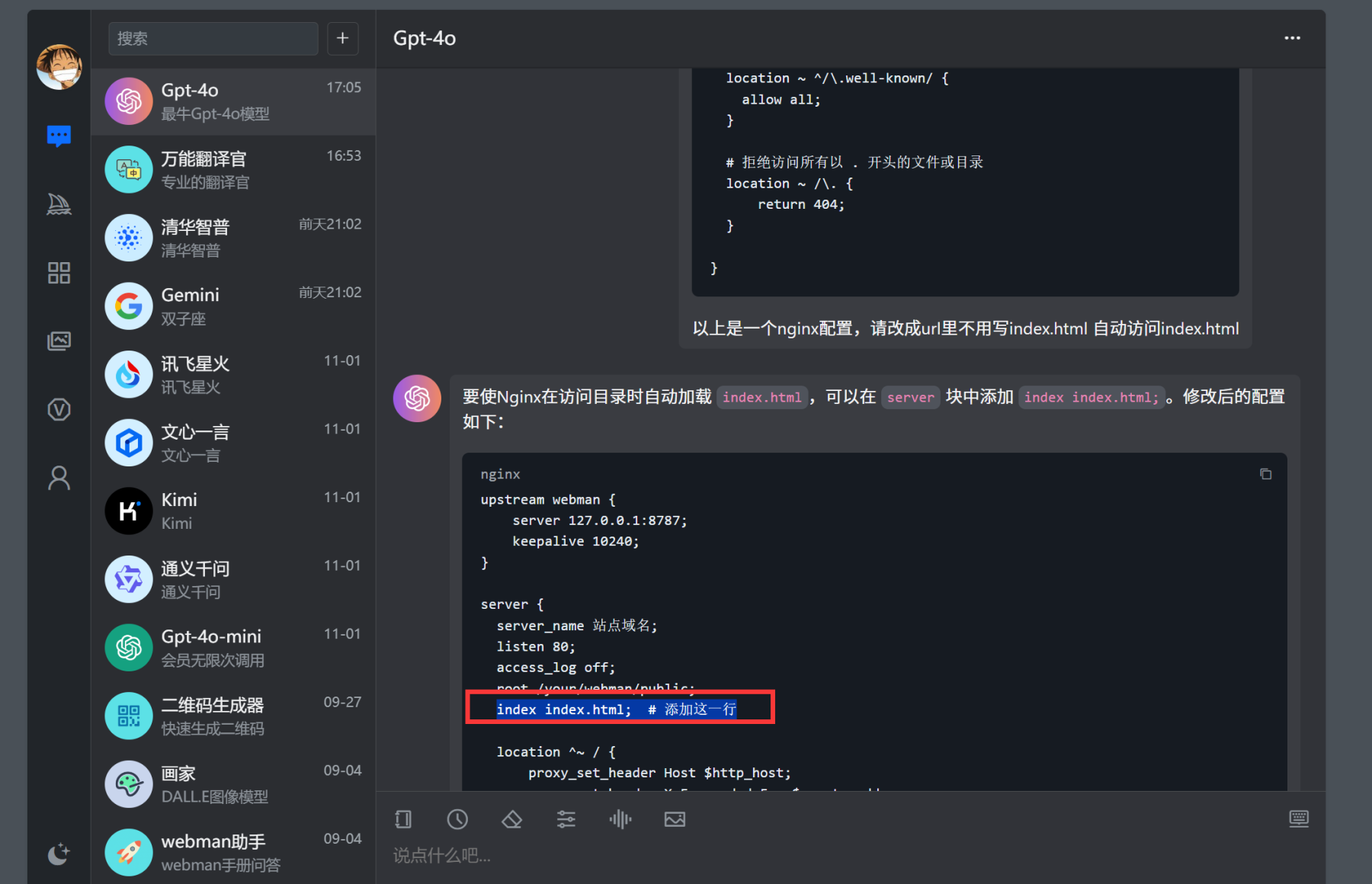Select the 万能翻译官 conversation

click(x=233, y=169)
